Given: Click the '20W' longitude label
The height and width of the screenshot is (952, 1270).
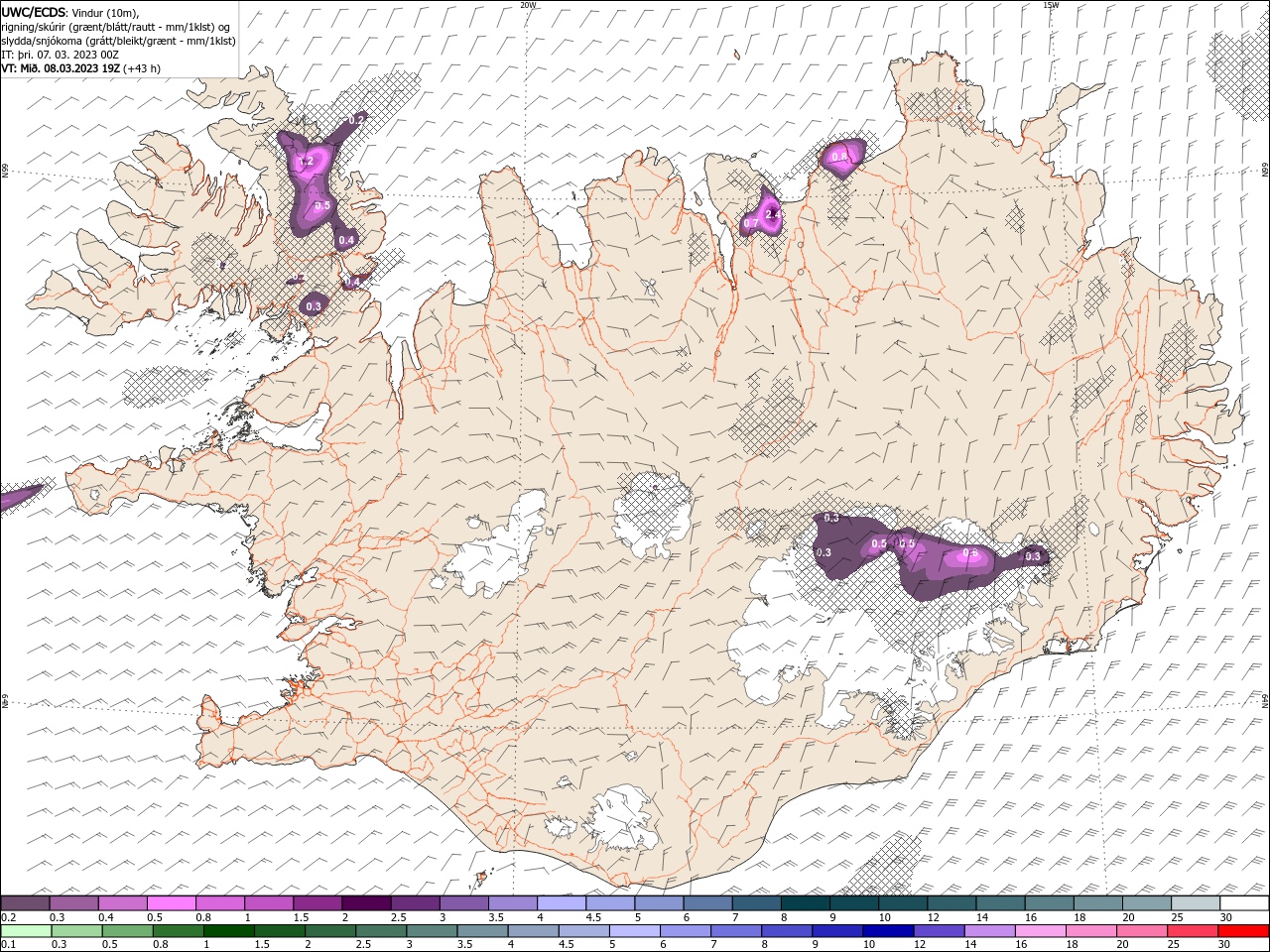Looking at the screenshot, I should pyautogui.click(x=528, y=4).
